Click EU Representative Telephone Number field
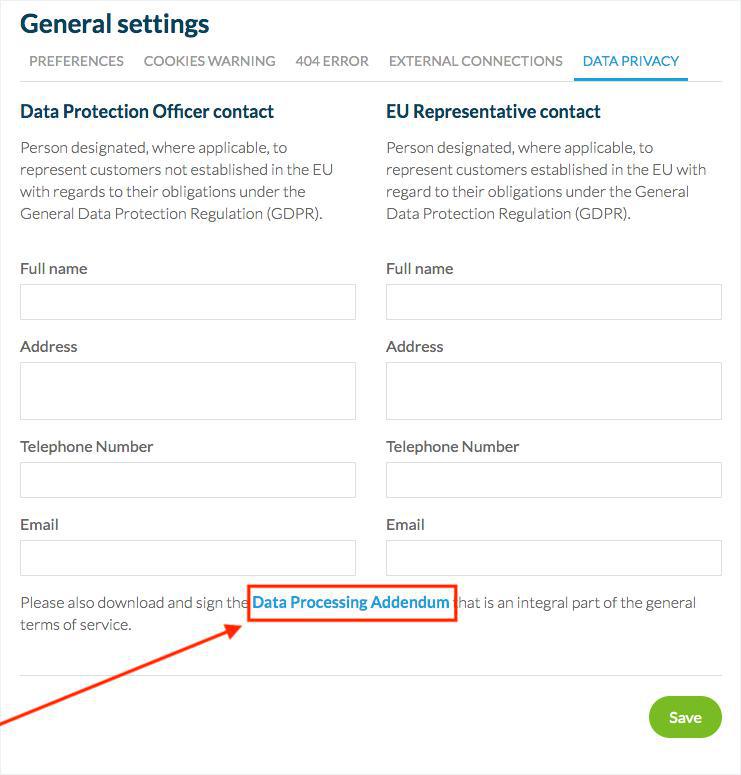The image size is (741, 775). [x=553, y=480]
